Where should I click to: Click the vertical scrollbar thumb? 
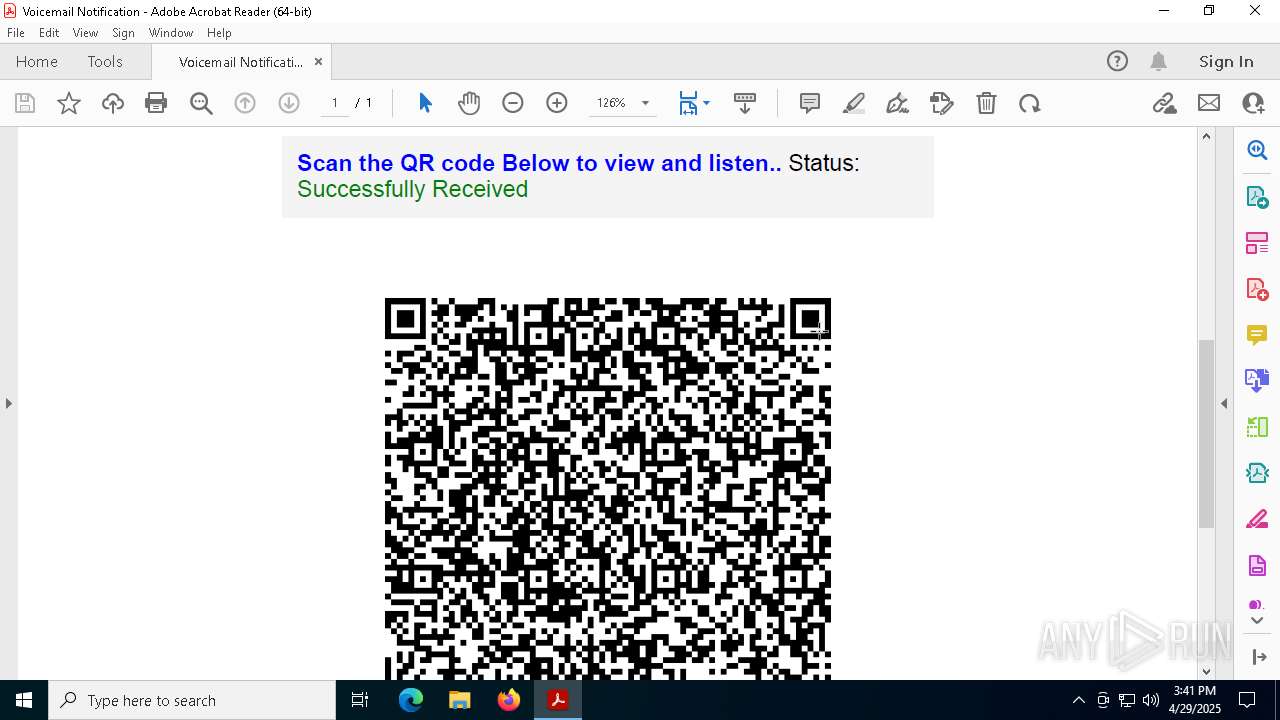pyautogui.click(x=1206, y=433)
